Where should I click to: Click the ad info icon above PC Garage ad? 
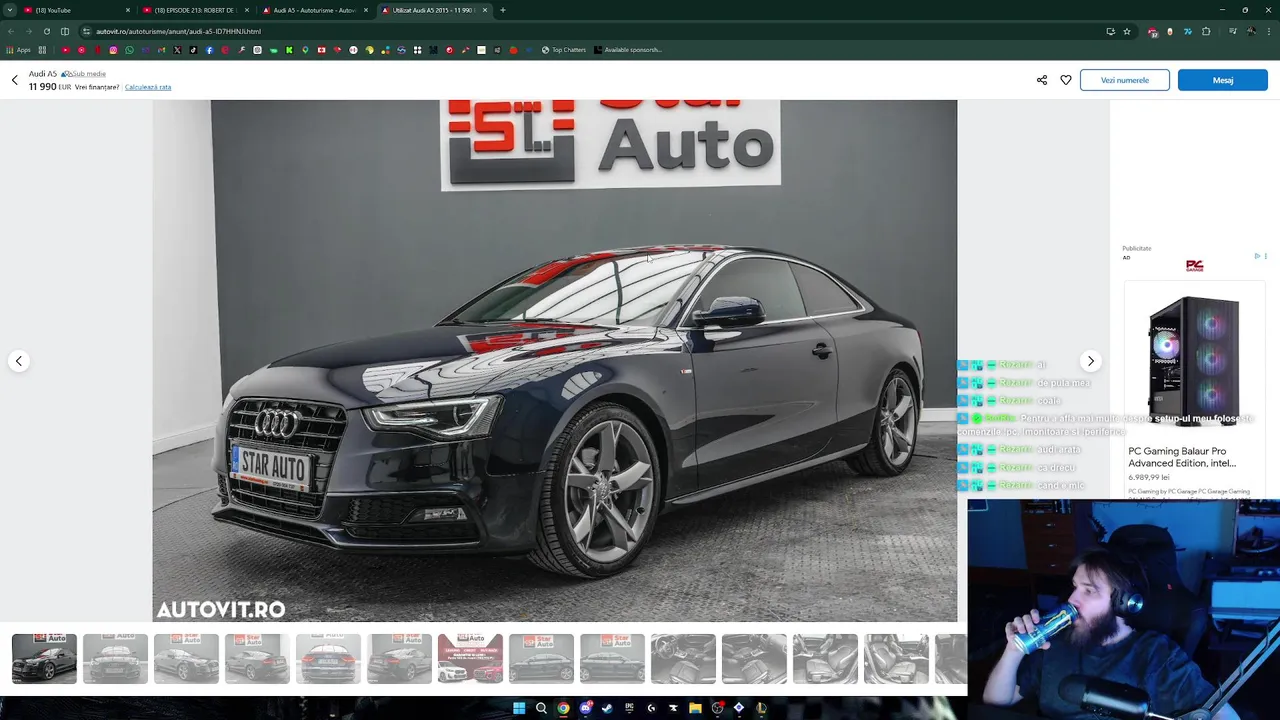click(1258, 256)
